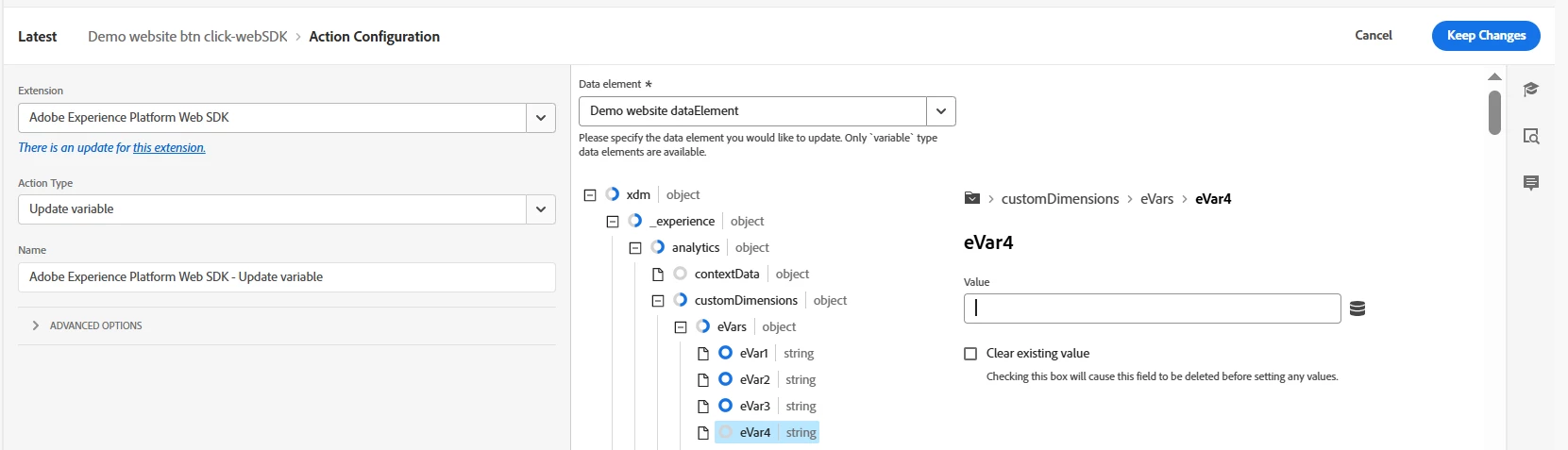Viewport: 1568px width, 450px height.
Task: Click the folder icon in the breadcrumb path
Action: click(972, 198)
